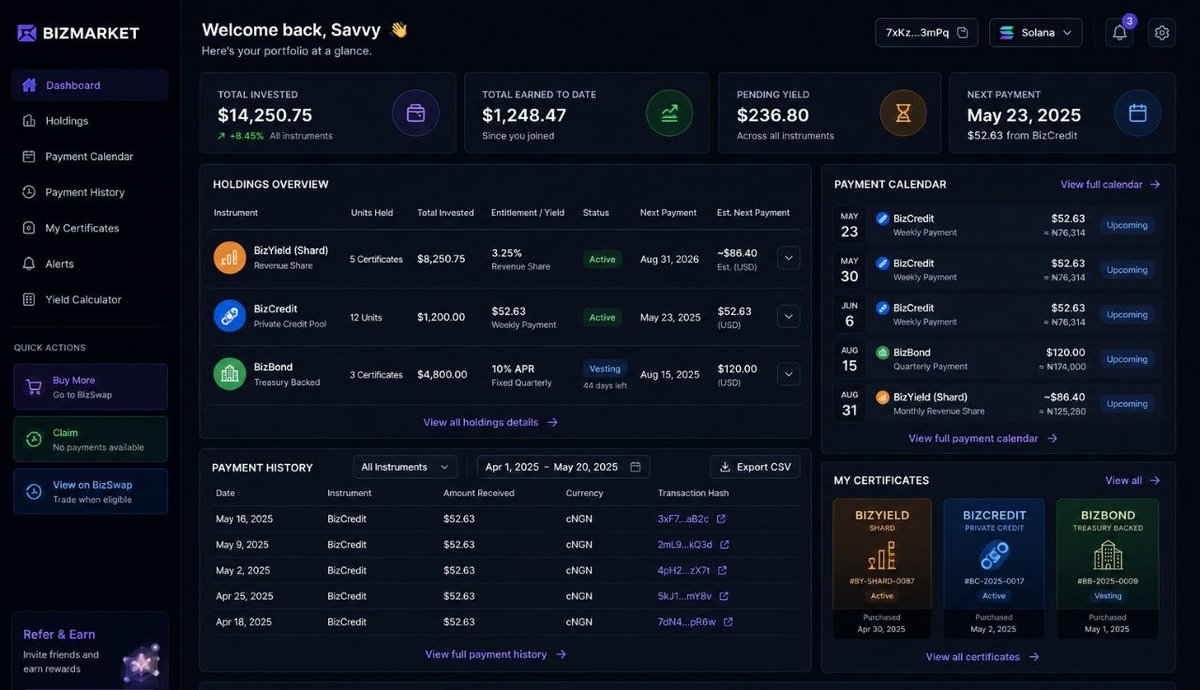Click View all certificates link
1200x690 pixels.
[983, 657]
